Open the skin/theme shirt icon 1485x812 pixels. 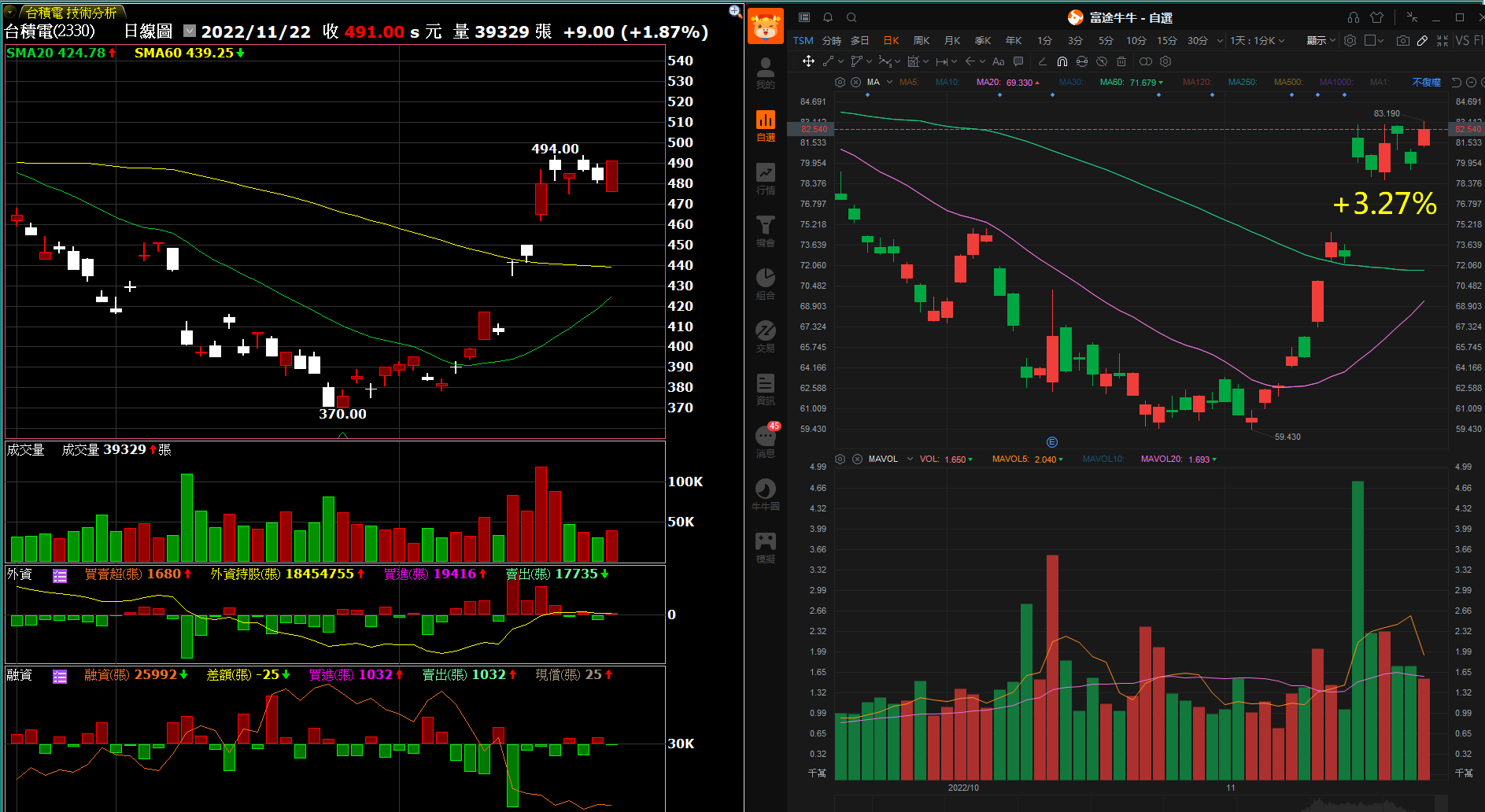(x=1377, y=17)
